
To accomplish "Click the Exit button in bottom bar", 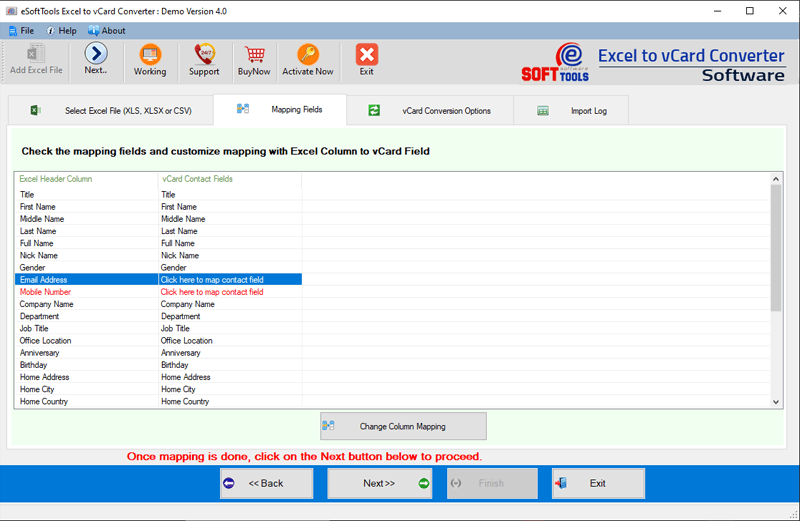I will click(x=598, y=483).
